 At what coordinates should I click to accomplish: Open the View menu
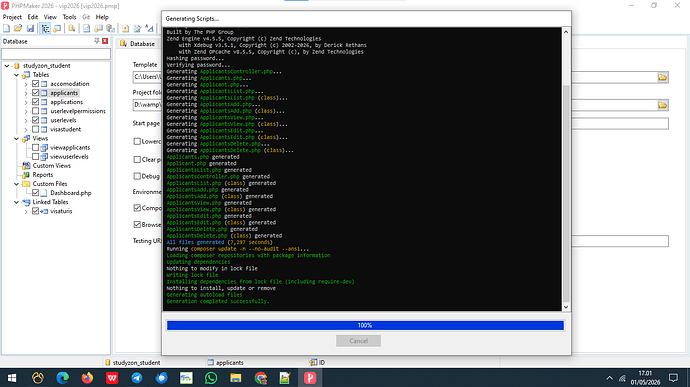[x=50, y=17]
